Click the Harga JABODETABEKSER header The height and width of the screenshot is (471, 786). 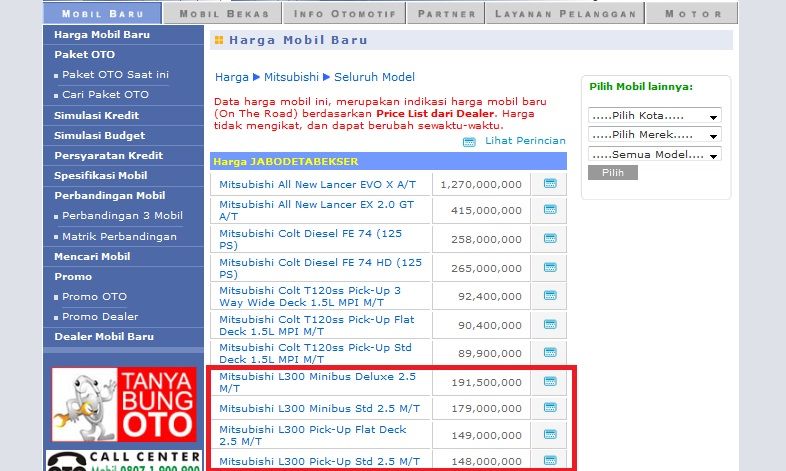pos(388,161)
